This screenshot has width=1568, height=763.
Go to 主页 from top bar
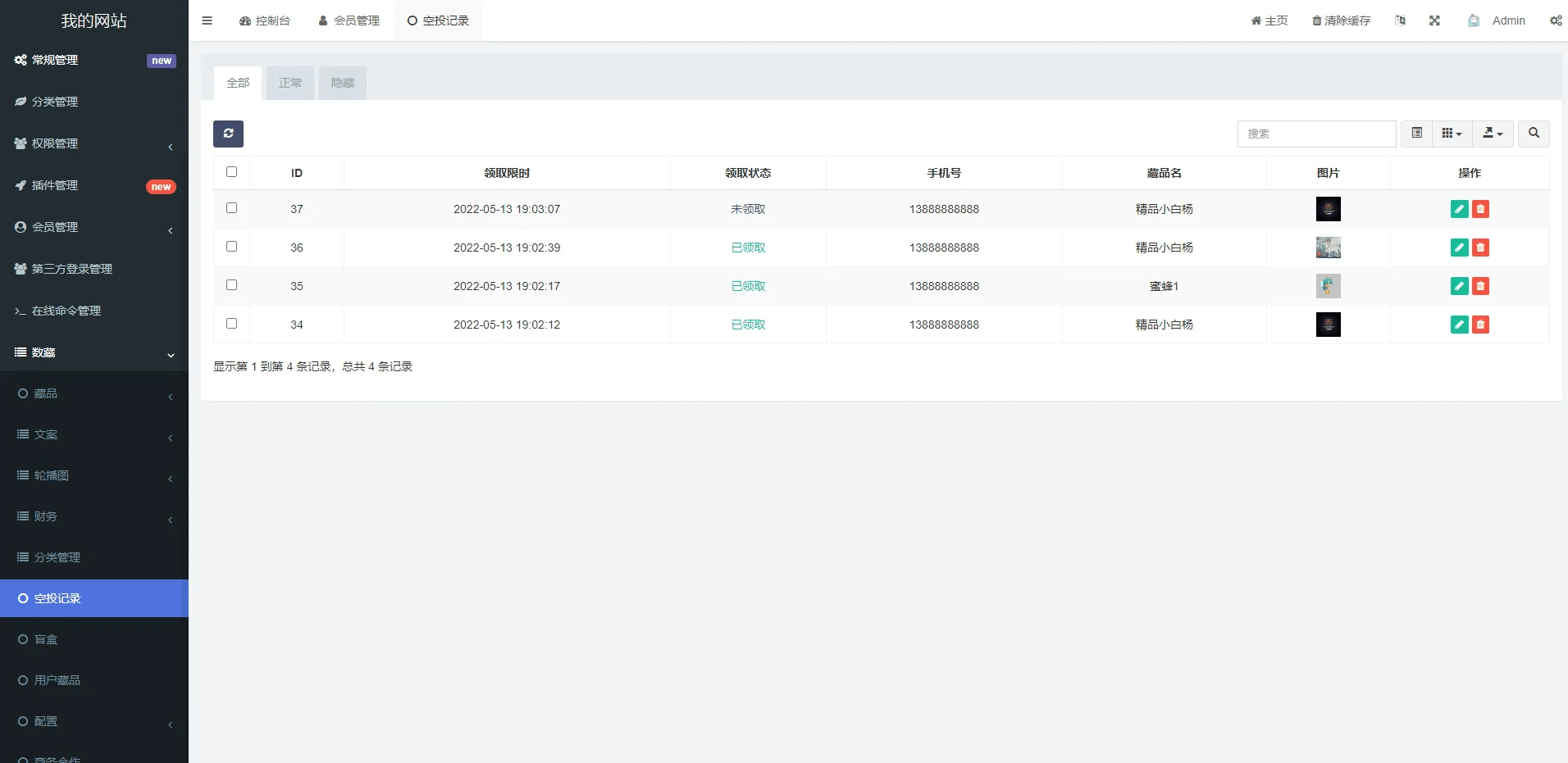click(1269, 20)
